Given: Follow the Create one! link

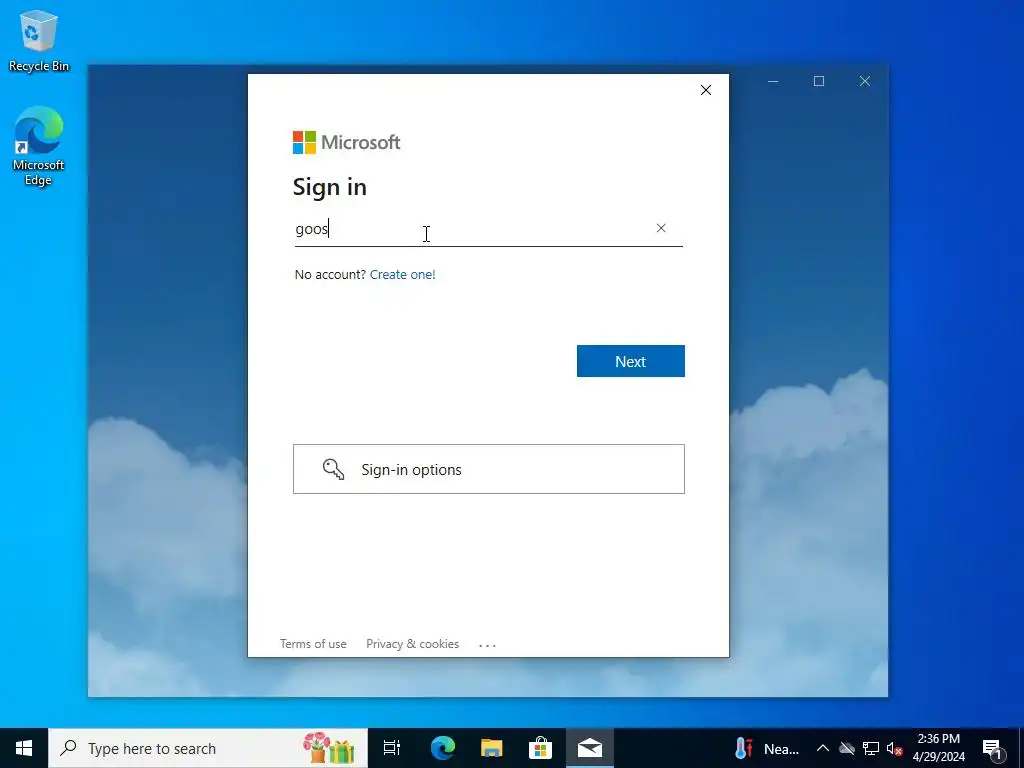Looking at the screenshot, I should (x=402, y=274).
